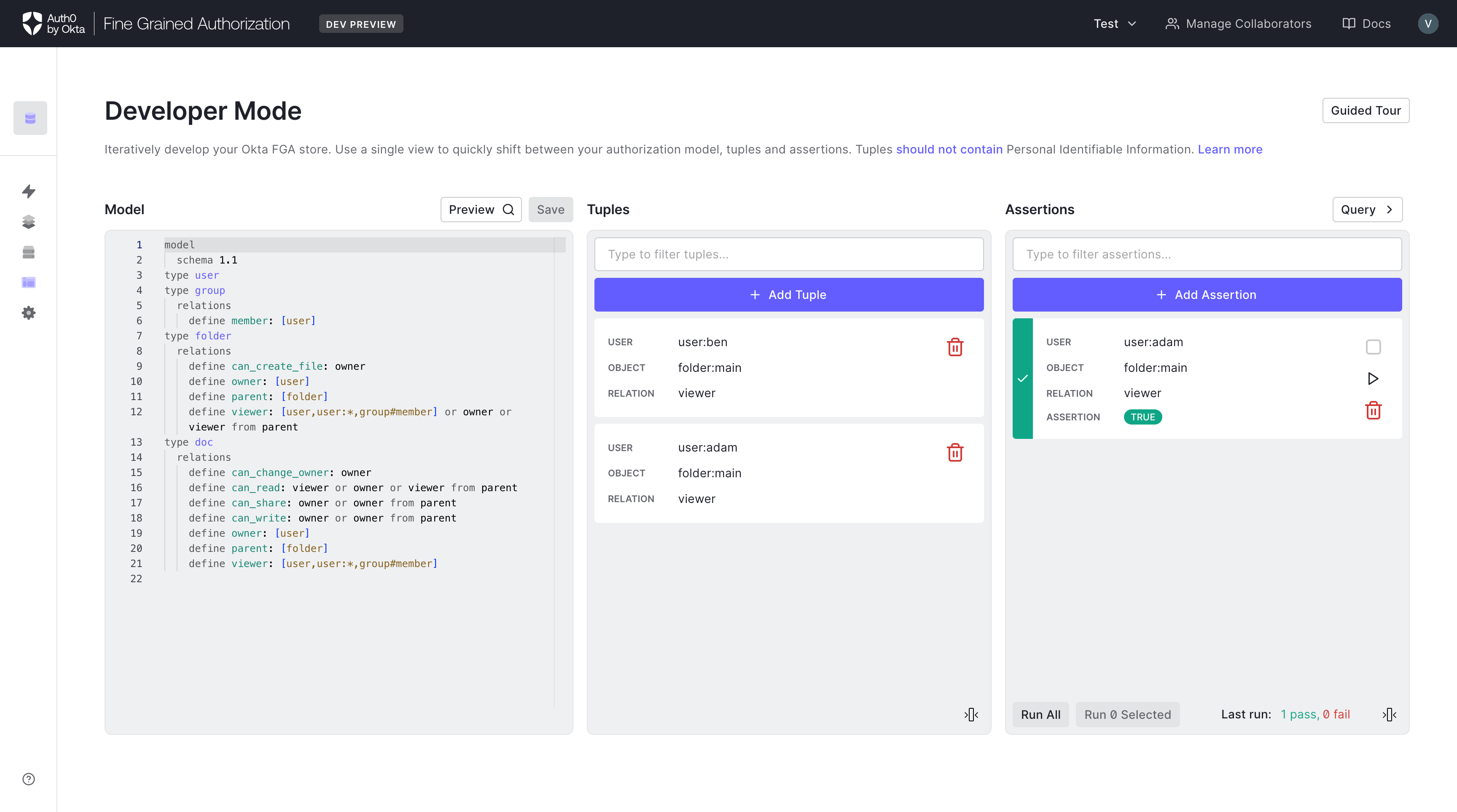Click the magnifier icon in Preview

click(x=508, y=210)
